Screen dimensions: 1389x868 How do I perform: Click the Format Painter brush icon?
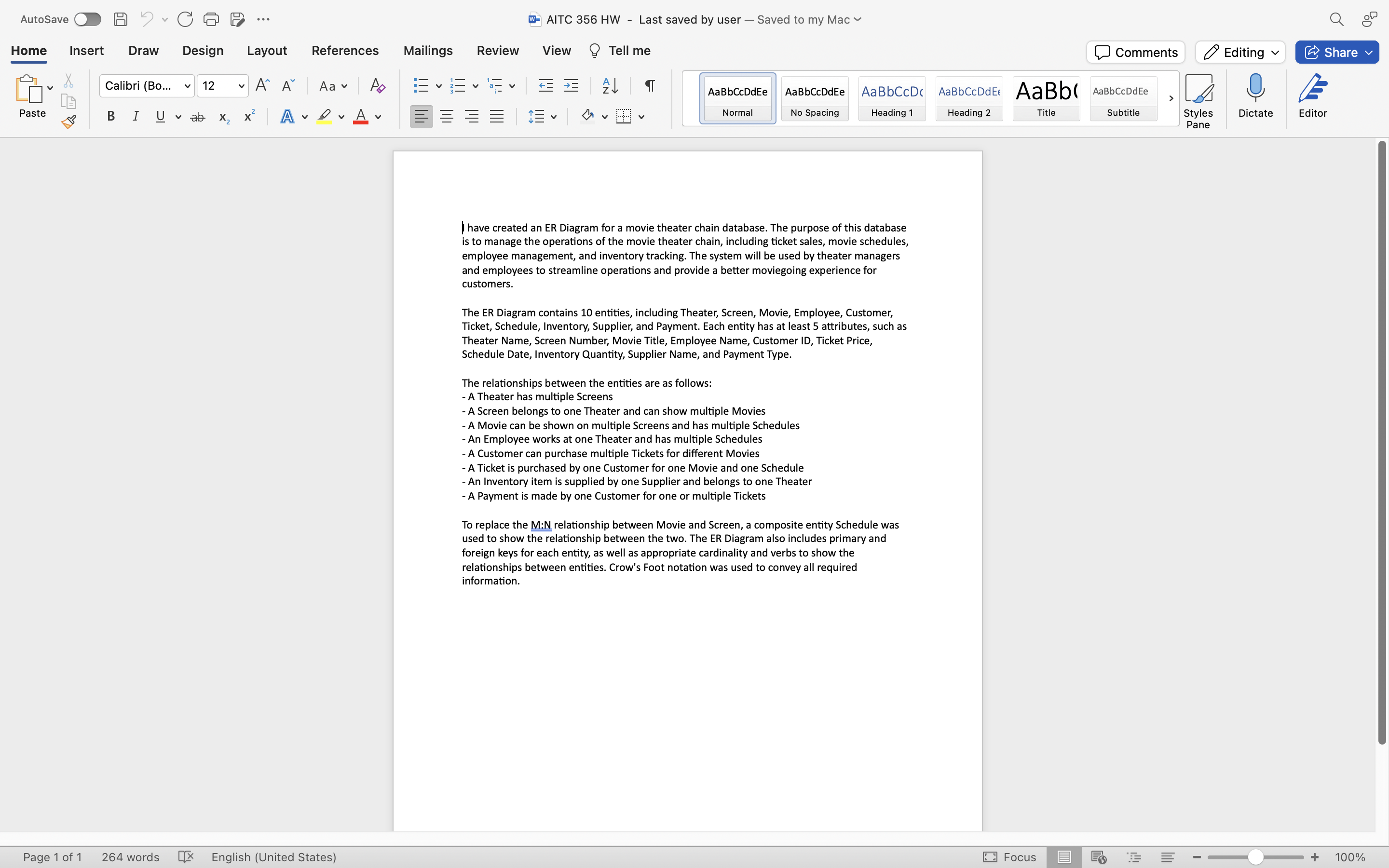tap(69, 122)
